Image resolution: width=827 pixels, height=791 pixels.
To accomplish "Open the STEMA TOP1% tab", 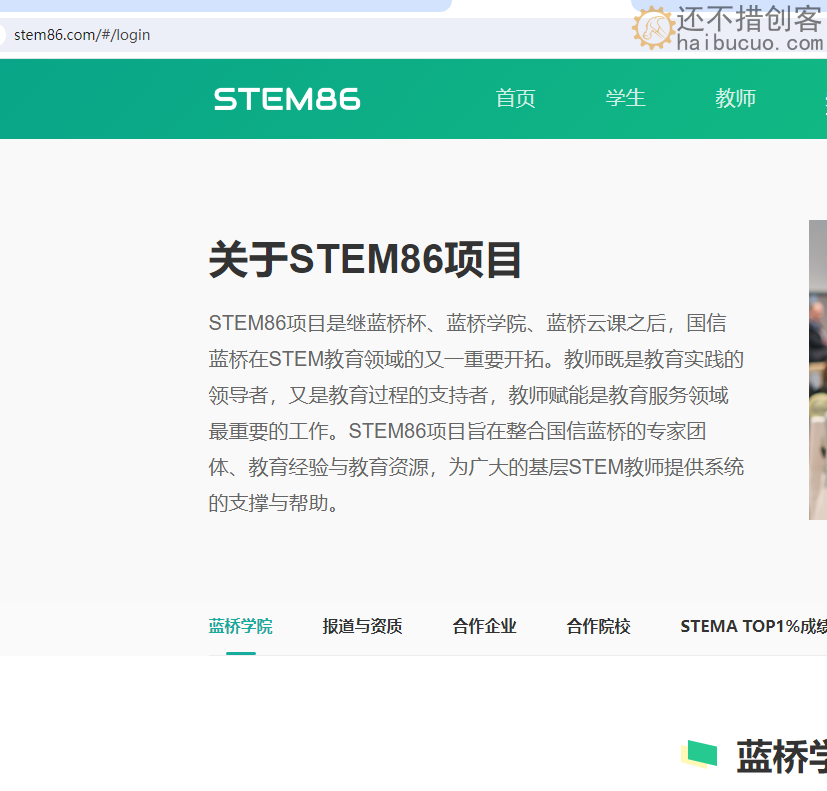I will [x=754, y=626].
